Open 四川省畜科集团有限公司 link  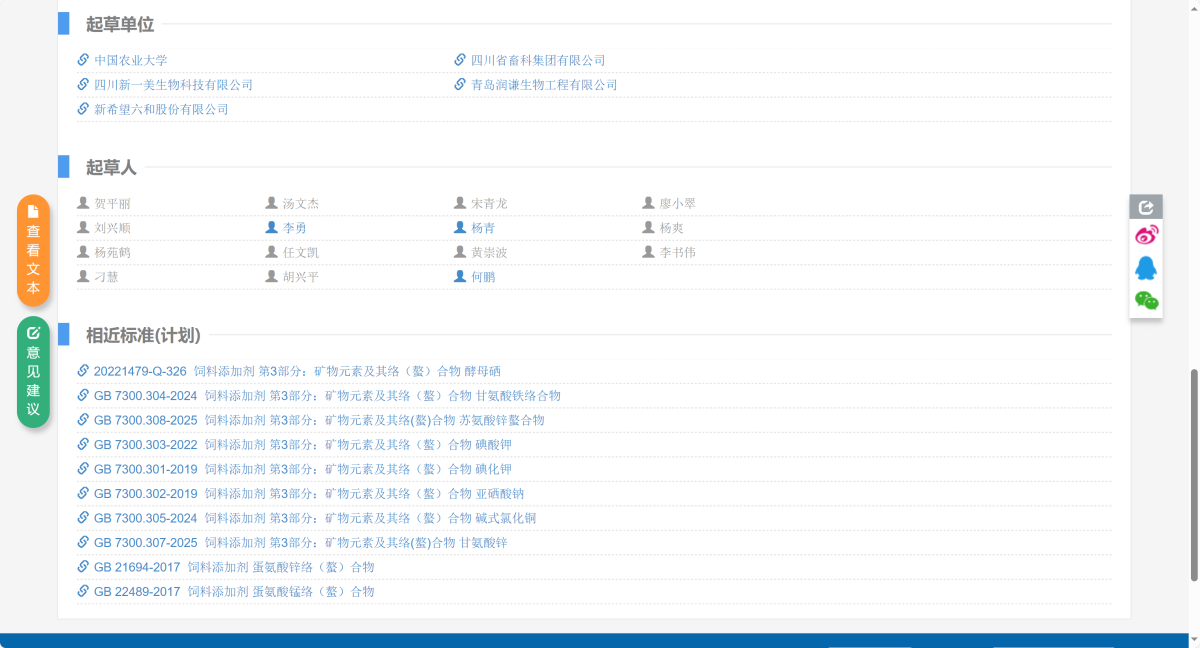click(x=538, y=60)
